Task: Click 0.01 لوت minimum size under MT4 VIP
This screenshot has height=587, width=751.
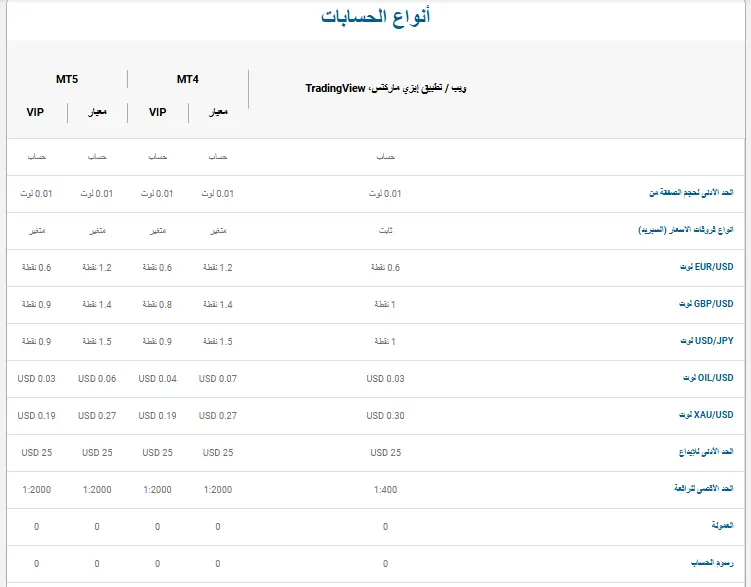Action: 157,193
